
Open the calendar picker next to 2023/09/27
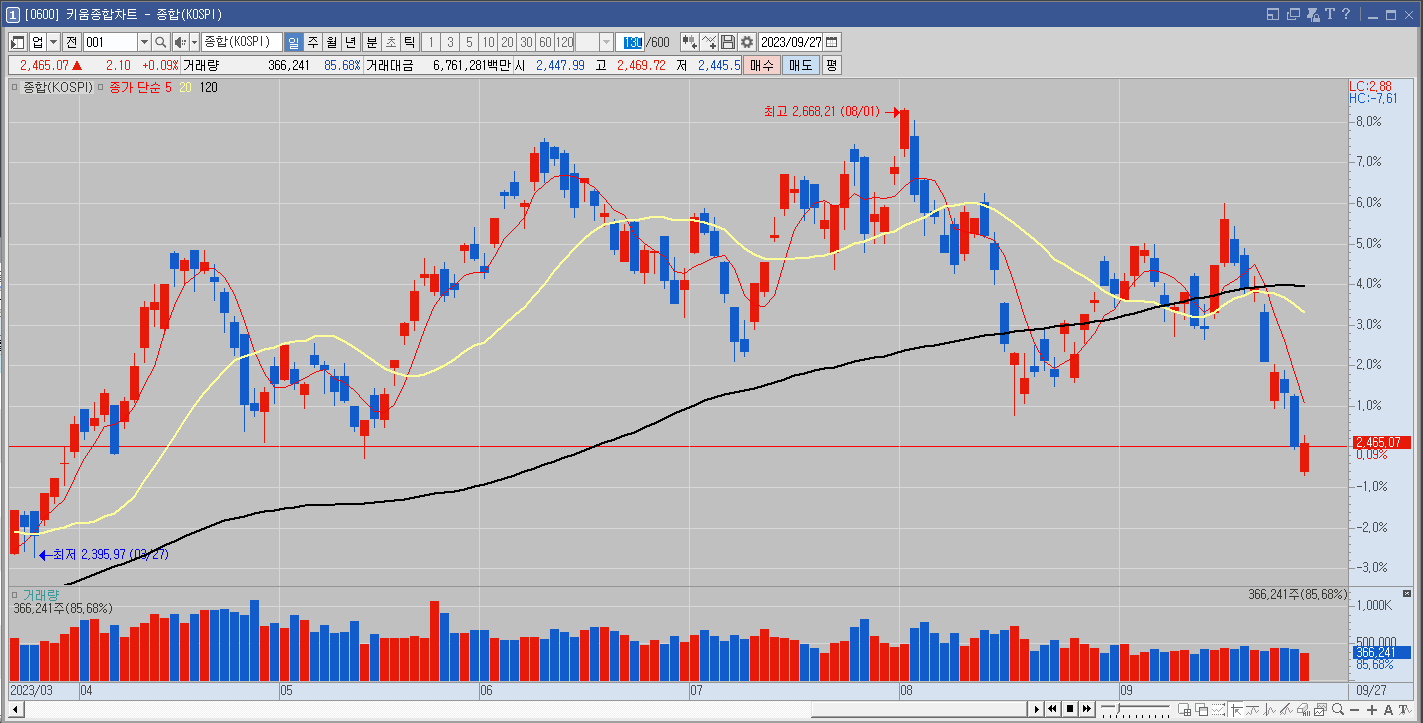(x=832, y=42)
